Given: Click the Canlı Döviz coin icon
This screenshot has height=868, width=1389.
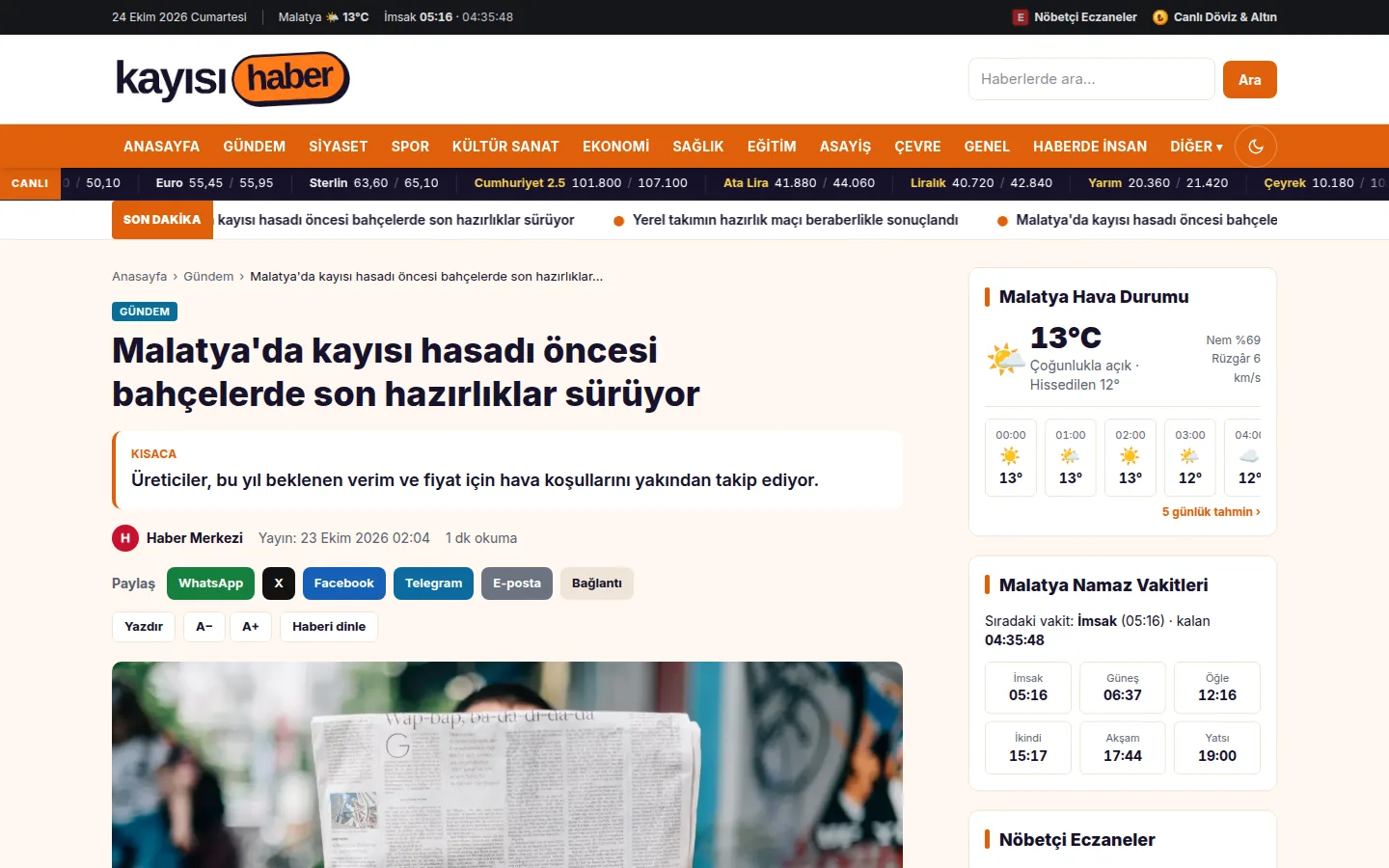Looking at the screenshot, I should (x=1160, y=17).
